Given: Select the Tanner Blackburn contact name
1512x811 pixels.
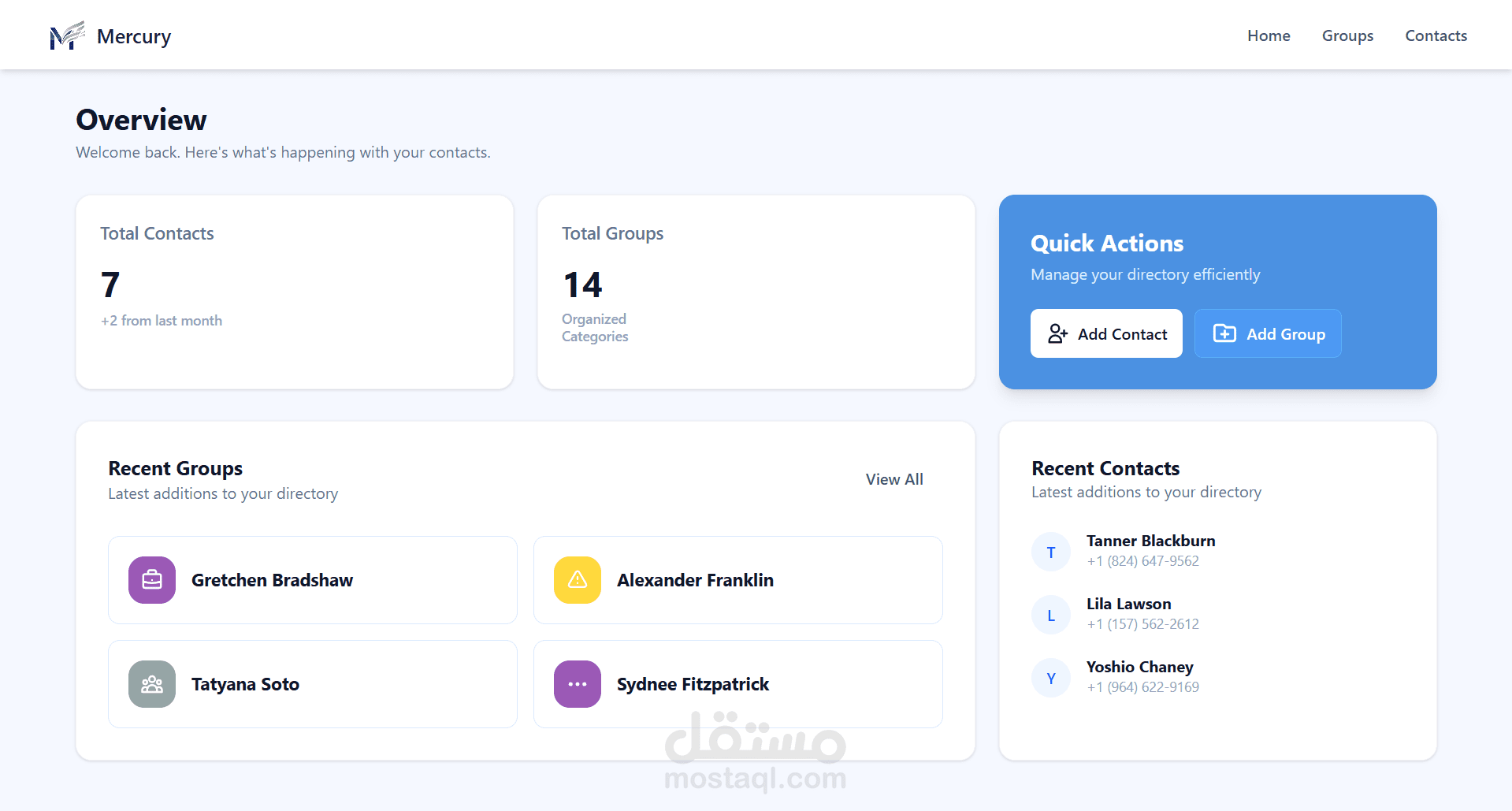Looking at the screenshot, I should 1150,541.
